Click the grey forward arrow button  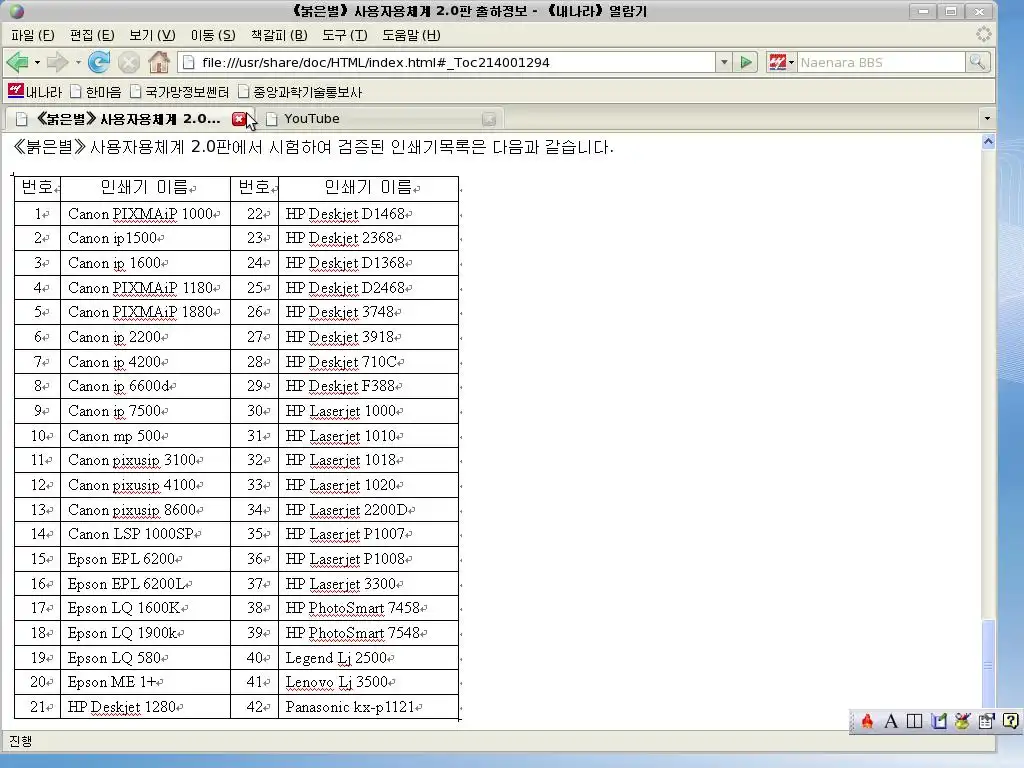pos(57,63)
